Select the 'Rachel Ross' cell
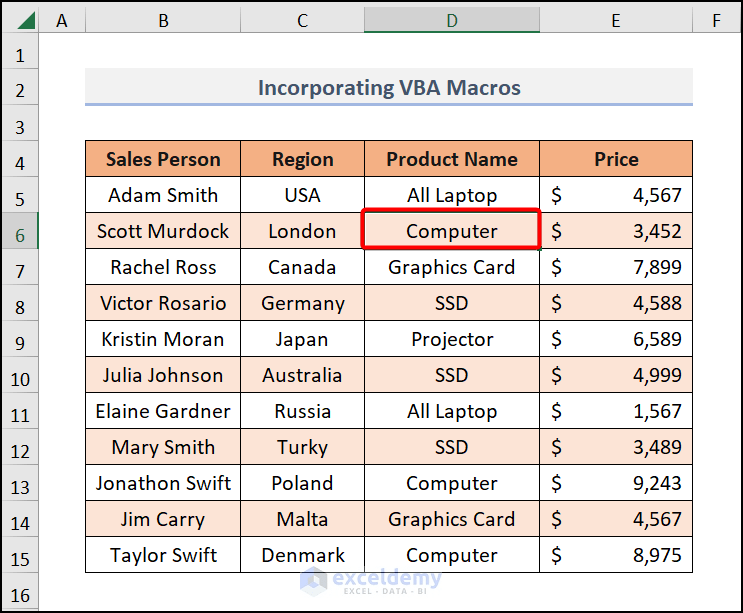This screenshot has width=743, height=613. [163, 267]
